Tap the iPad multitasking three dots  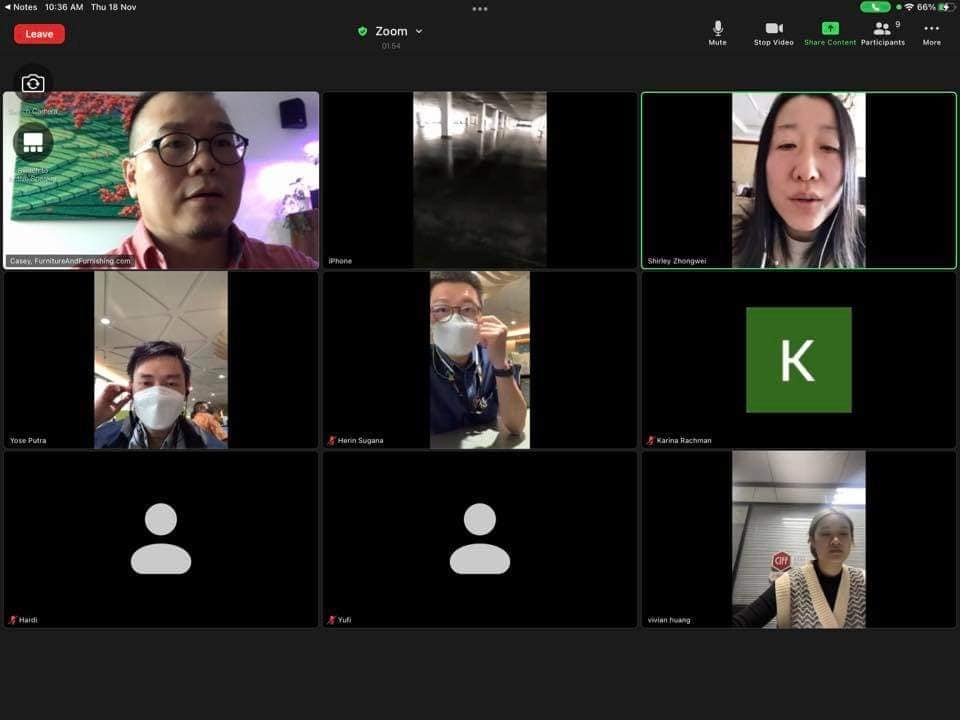coord(480,8)
